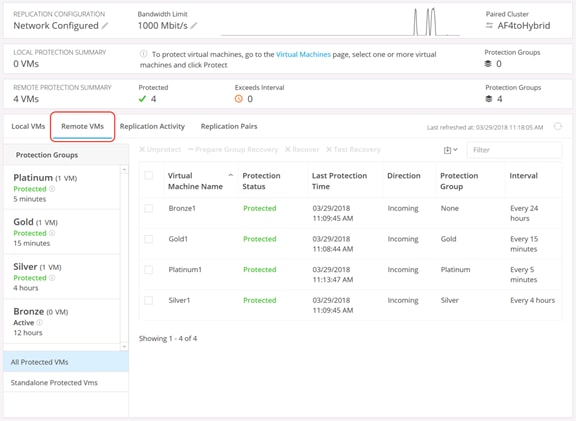576x421 pixels.
Task: Click 'Showing 1 - 4 of 4' text
Action: 168,338
